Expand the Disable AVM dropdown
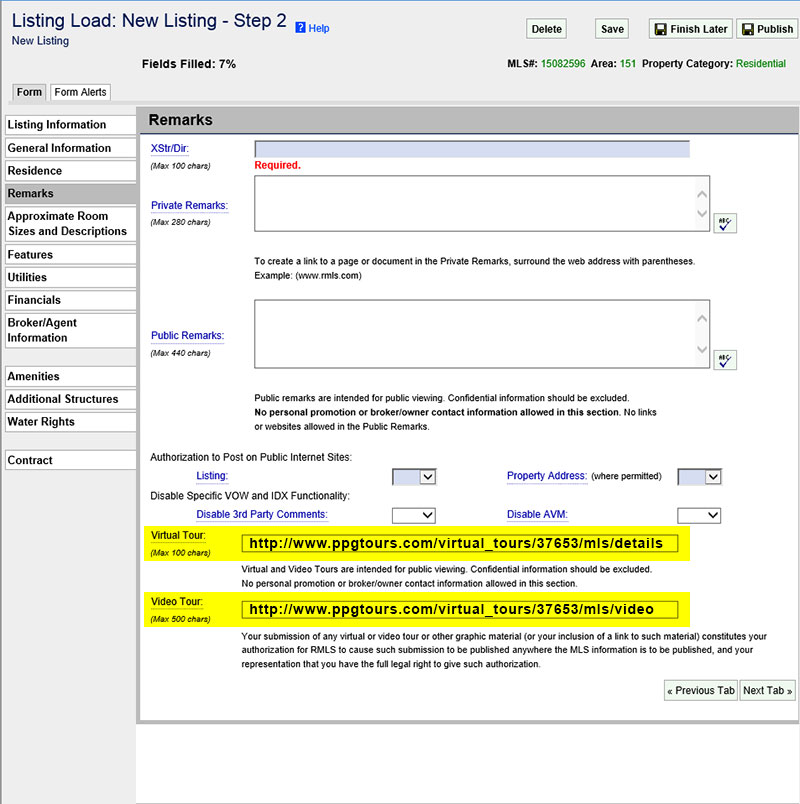 tap(699, 515)
